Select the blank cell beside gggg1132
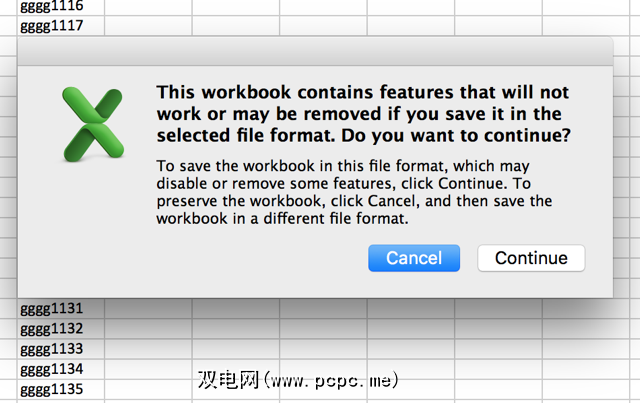Viewport: 640px width, 403px height. (148, 329)
